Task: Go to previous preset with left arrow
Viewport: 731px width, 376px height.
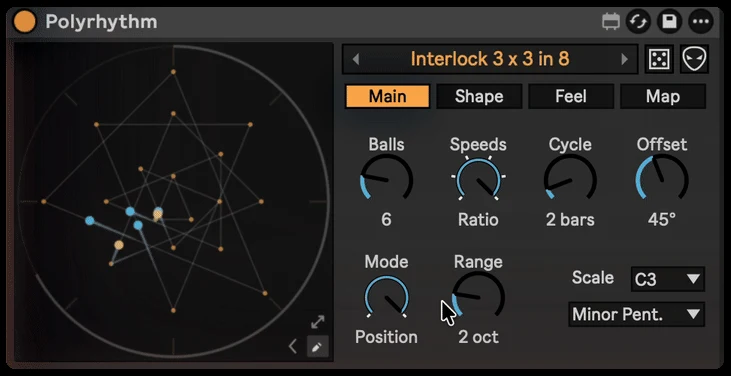Action: tap(356, 59)
